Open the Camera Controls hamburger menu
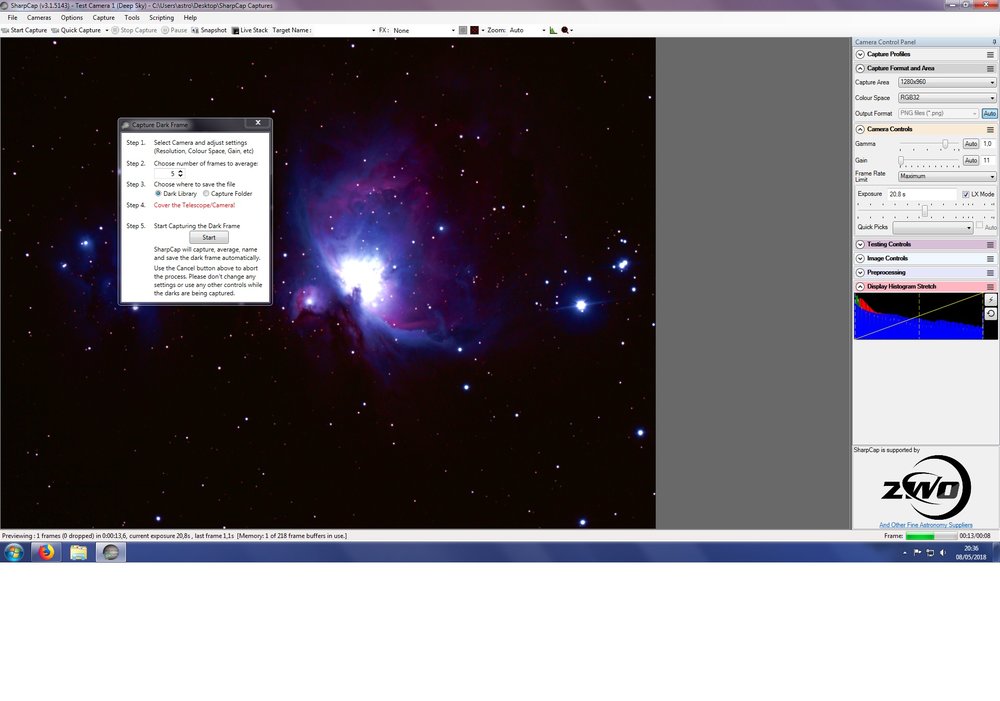1000x701 pixels. pyautogui.click(x=990, y=130)
